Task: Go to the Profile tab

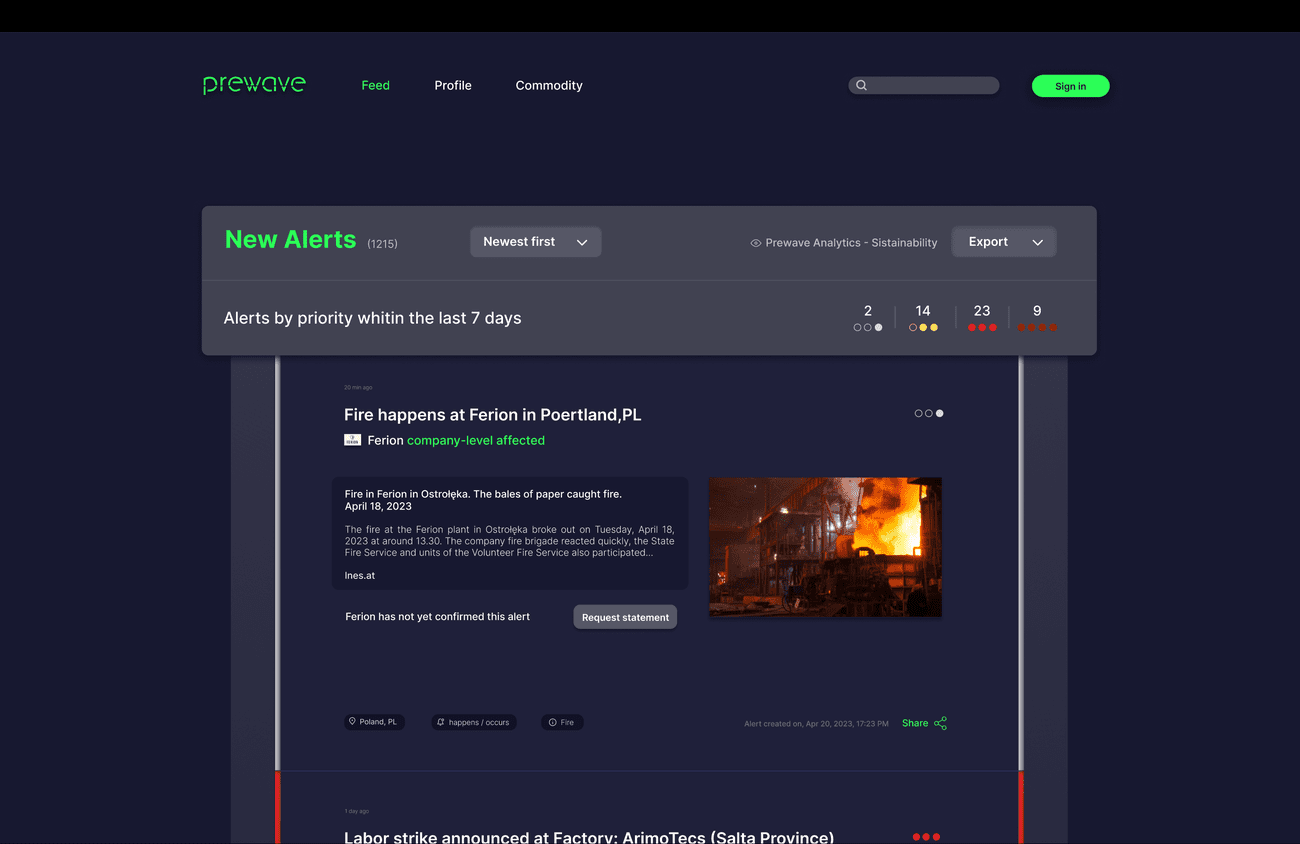Action: point(453,86)
